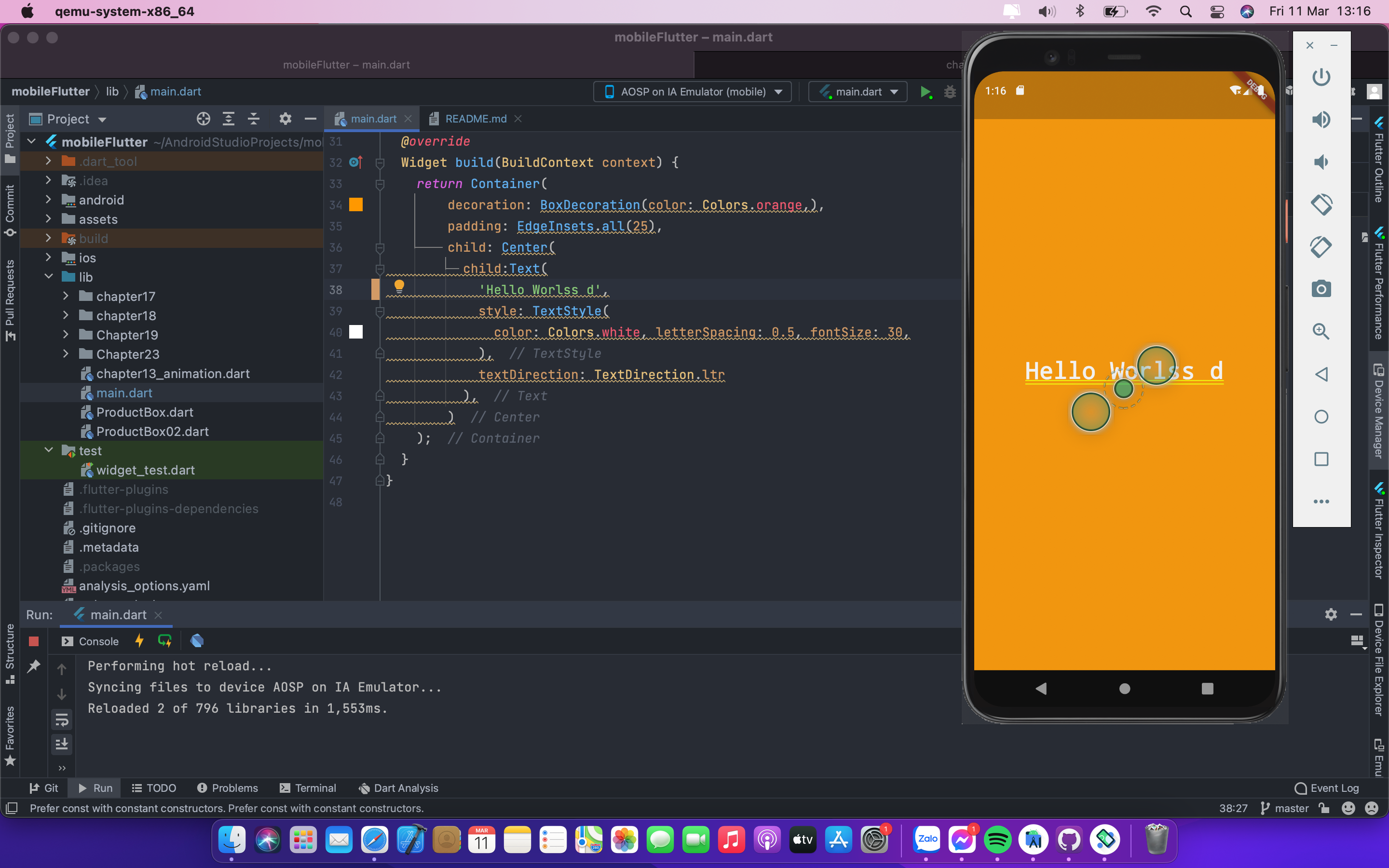Screen dimensions: 1389x868
Task: Click emulator power button
Action: 1321,77
